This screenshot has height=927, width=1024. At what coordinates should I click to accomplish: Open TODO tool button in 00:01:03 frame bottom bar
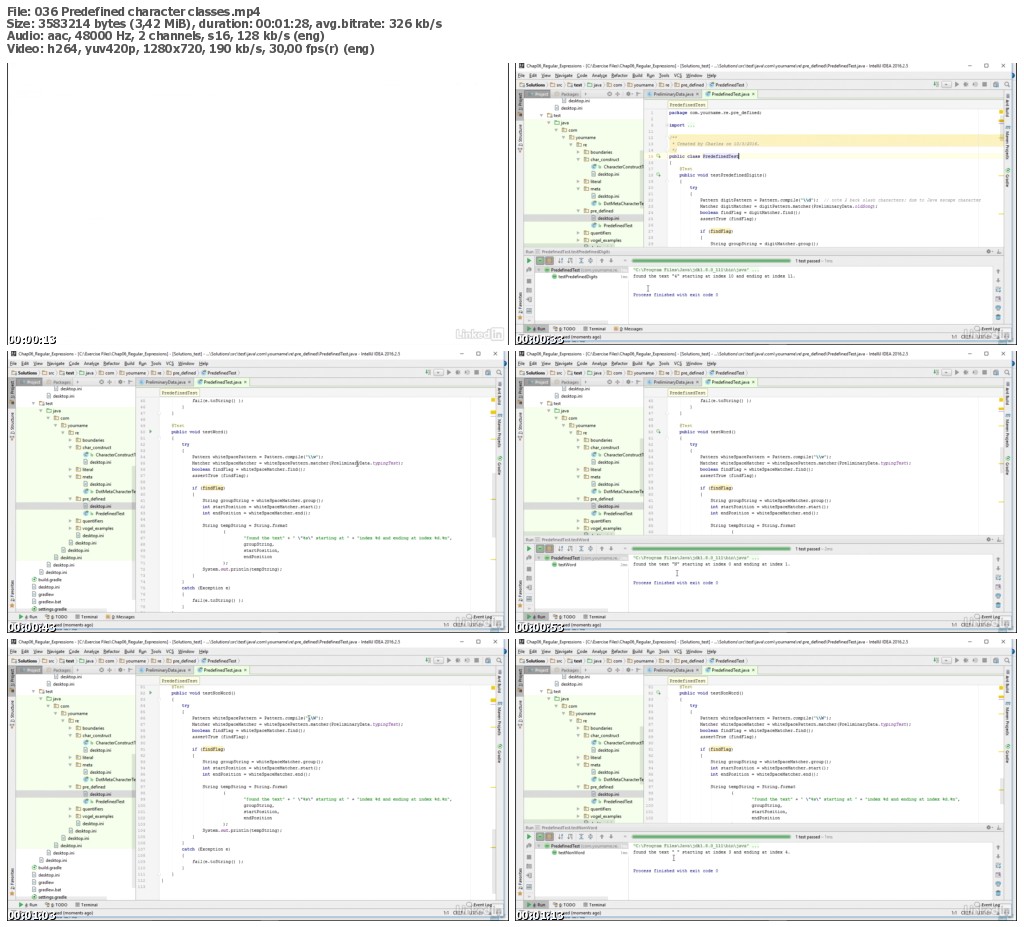coord(56,905)
